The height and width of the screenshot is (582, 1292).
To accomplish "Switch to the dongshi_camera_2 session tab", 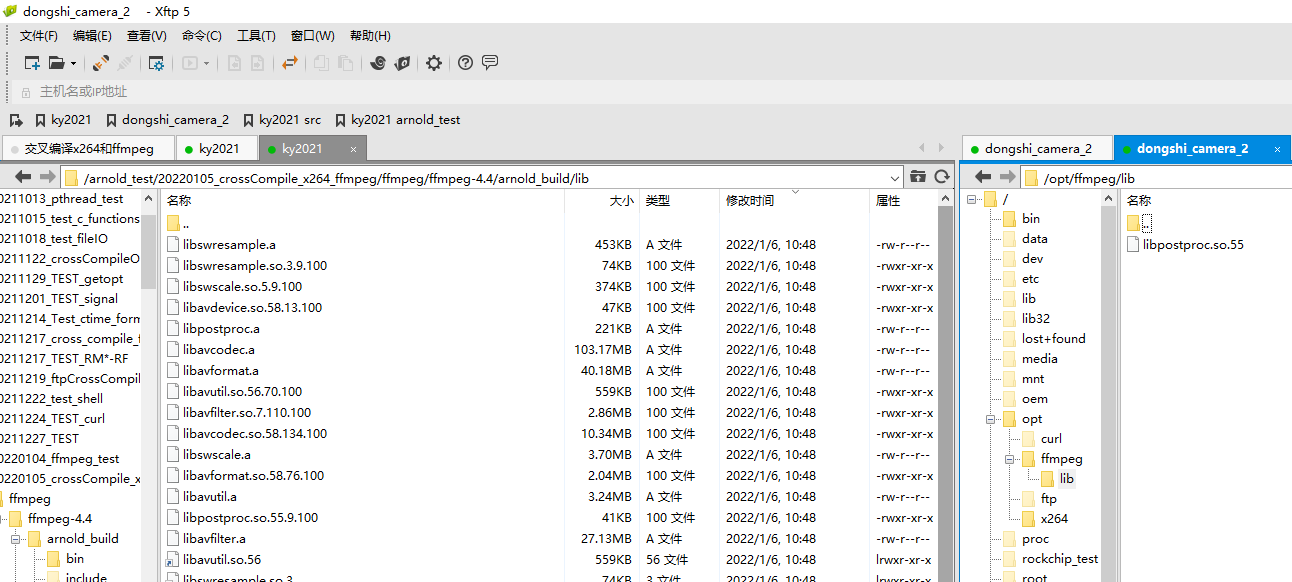I will tap(1037, 147).
